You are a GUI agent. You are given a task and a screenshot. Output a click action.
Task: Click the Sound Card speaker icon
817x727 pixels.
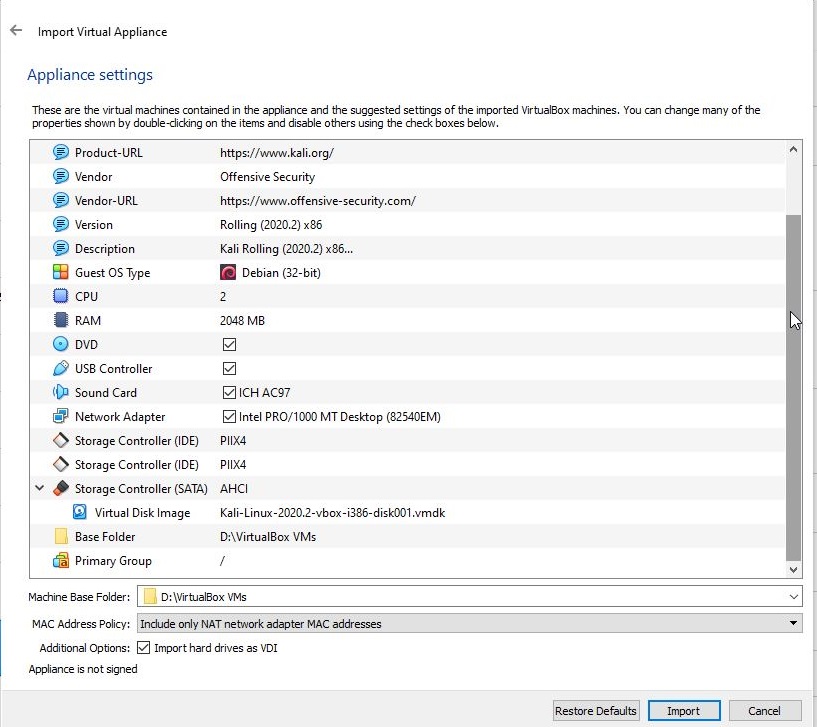tap(60, 392)
